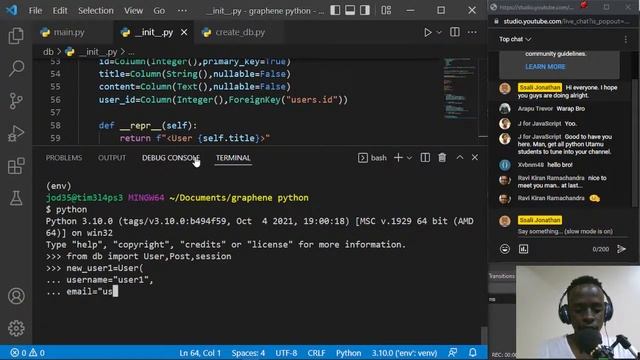The width and height of the screenshot is (640, 360).
Task: Kill the terminal with trash icon
Action: [x=442, y=158]
